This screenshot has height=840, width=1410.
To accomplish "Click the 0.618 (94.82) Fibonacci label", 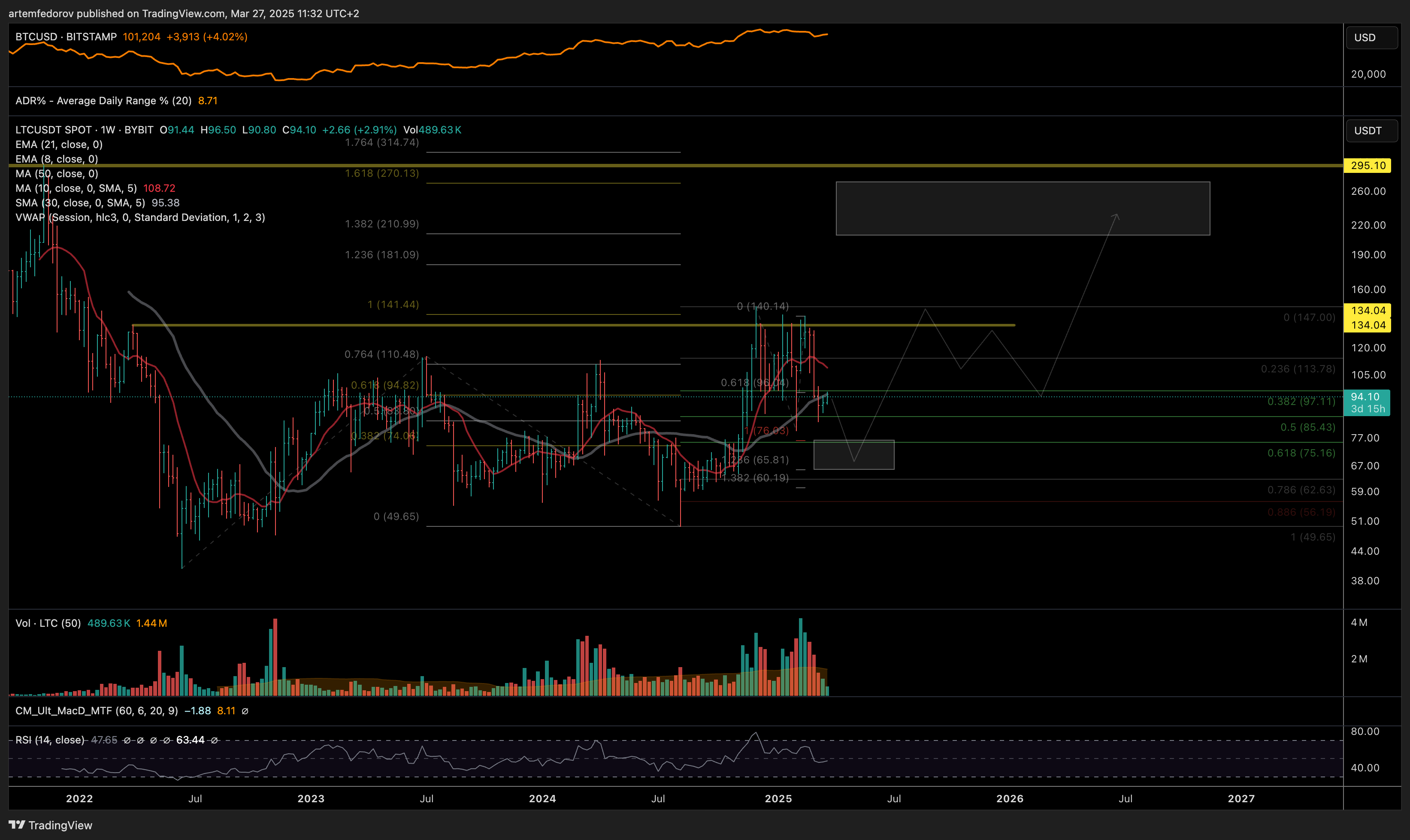I will pos(385,386).
